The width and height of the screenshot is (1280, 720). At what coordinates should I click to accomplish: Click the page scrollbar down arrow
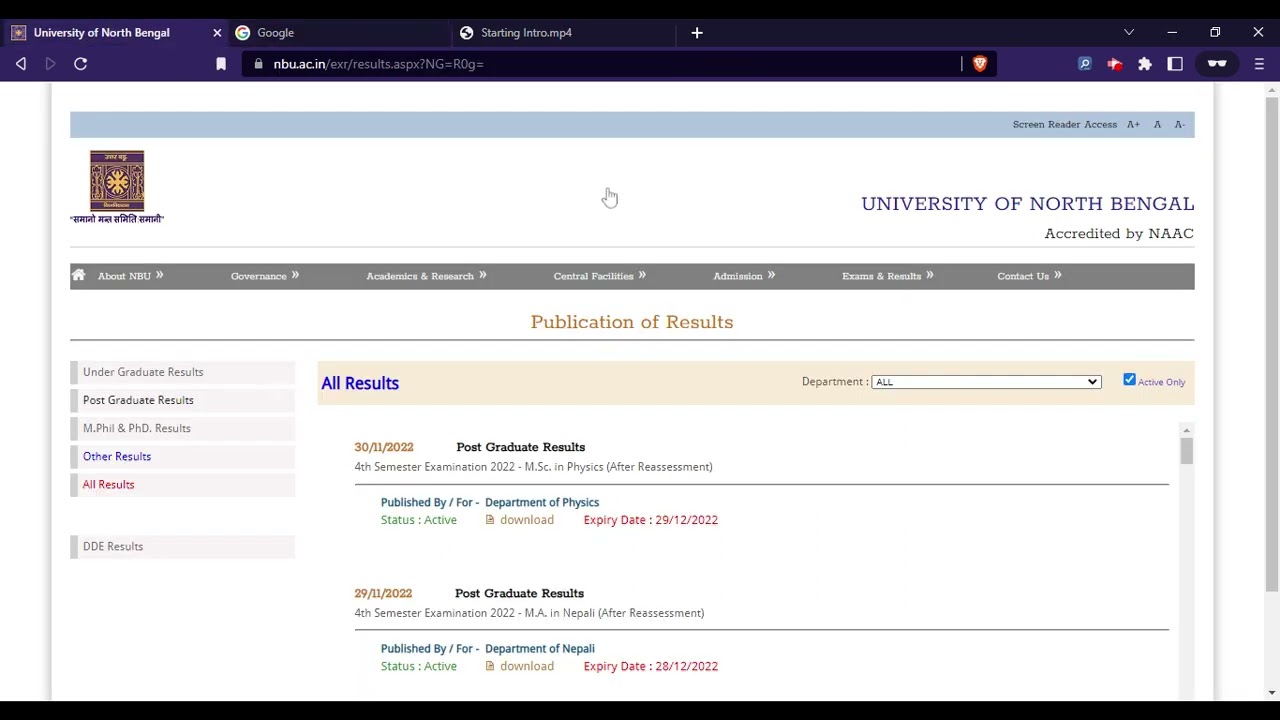click(x=1271, y=692)
